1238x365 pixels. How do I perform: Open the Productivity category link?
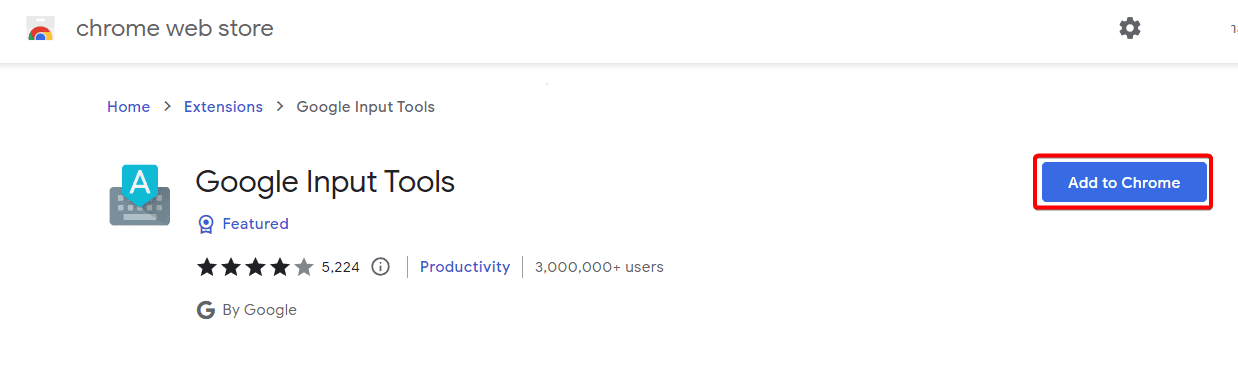(x=465, y=267)
